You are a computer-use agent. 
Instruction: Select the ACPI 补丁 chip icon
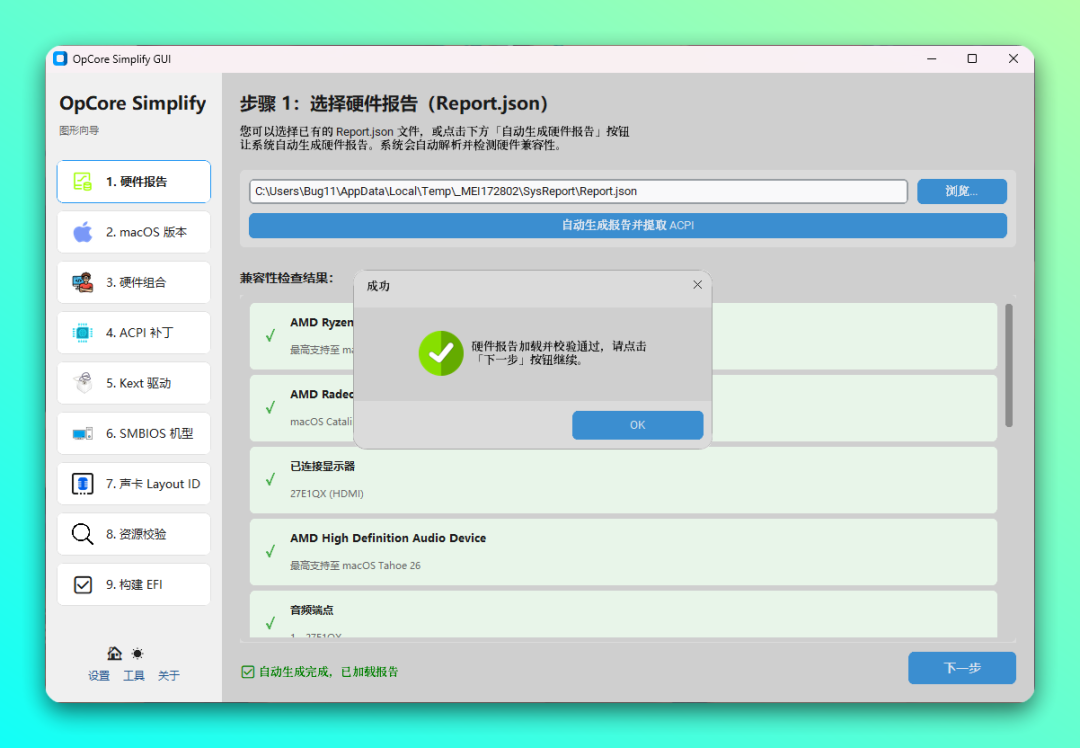point(83,332)
